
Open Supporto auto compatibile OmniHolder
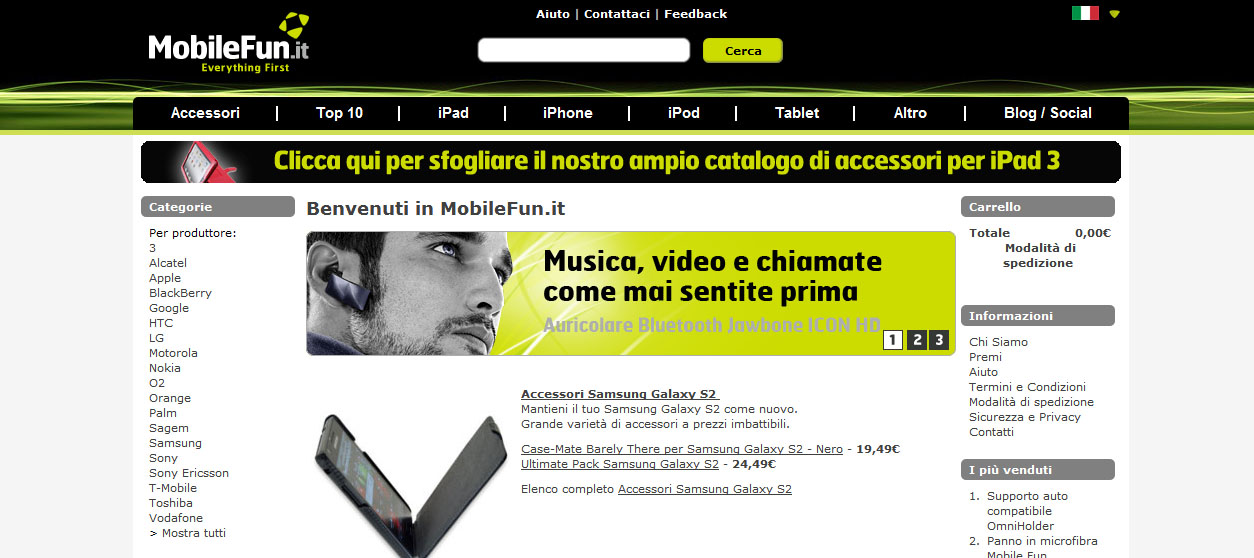[1027, 511]
